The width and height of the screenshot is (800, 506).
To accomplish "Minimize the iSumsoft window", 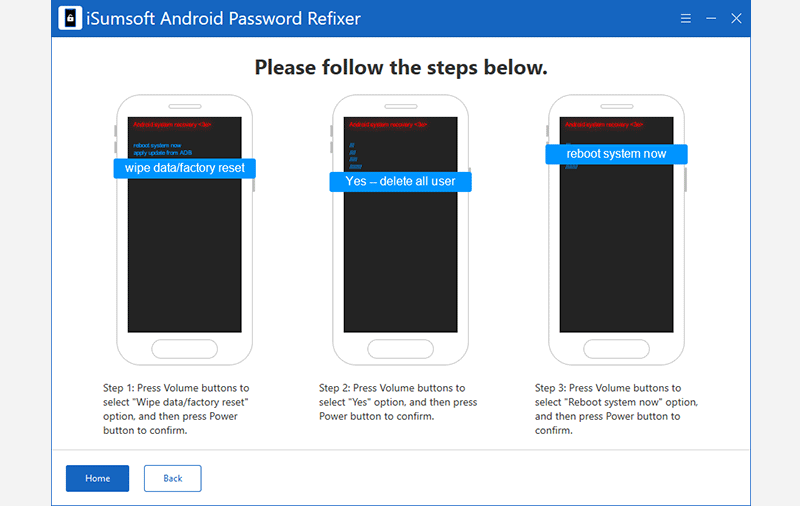I will click(711, 18).
